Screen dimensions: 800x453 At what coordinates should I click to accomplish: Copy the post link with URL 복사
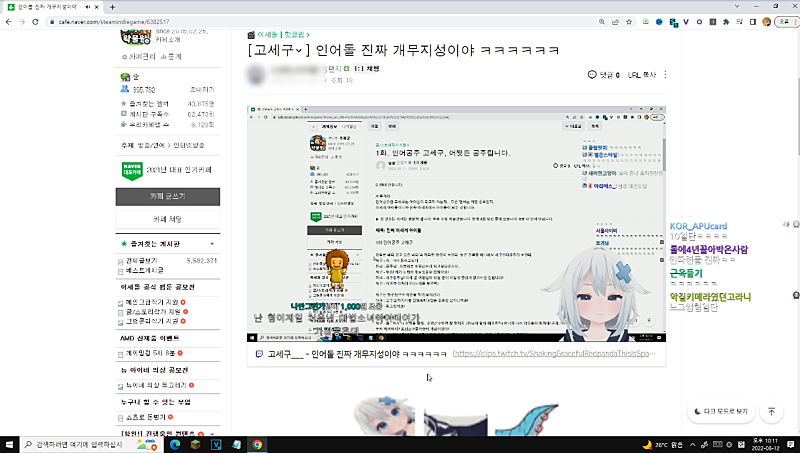click(x=642, y=75)
